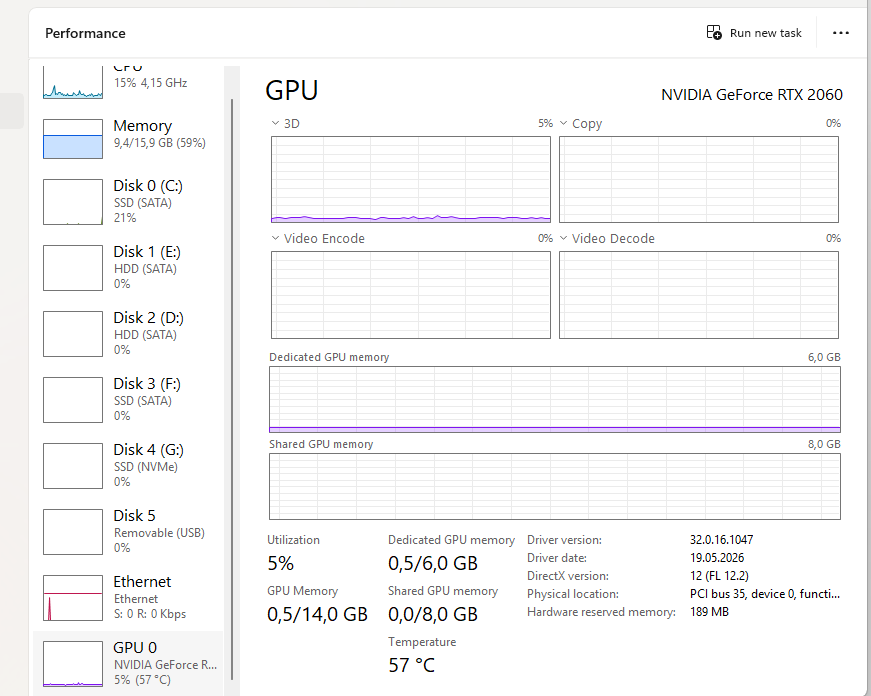This screenshot has height=696, width=871.
Task: Open Disk 4 (G:) NVMe entry
Action: [x=128, y=466]
